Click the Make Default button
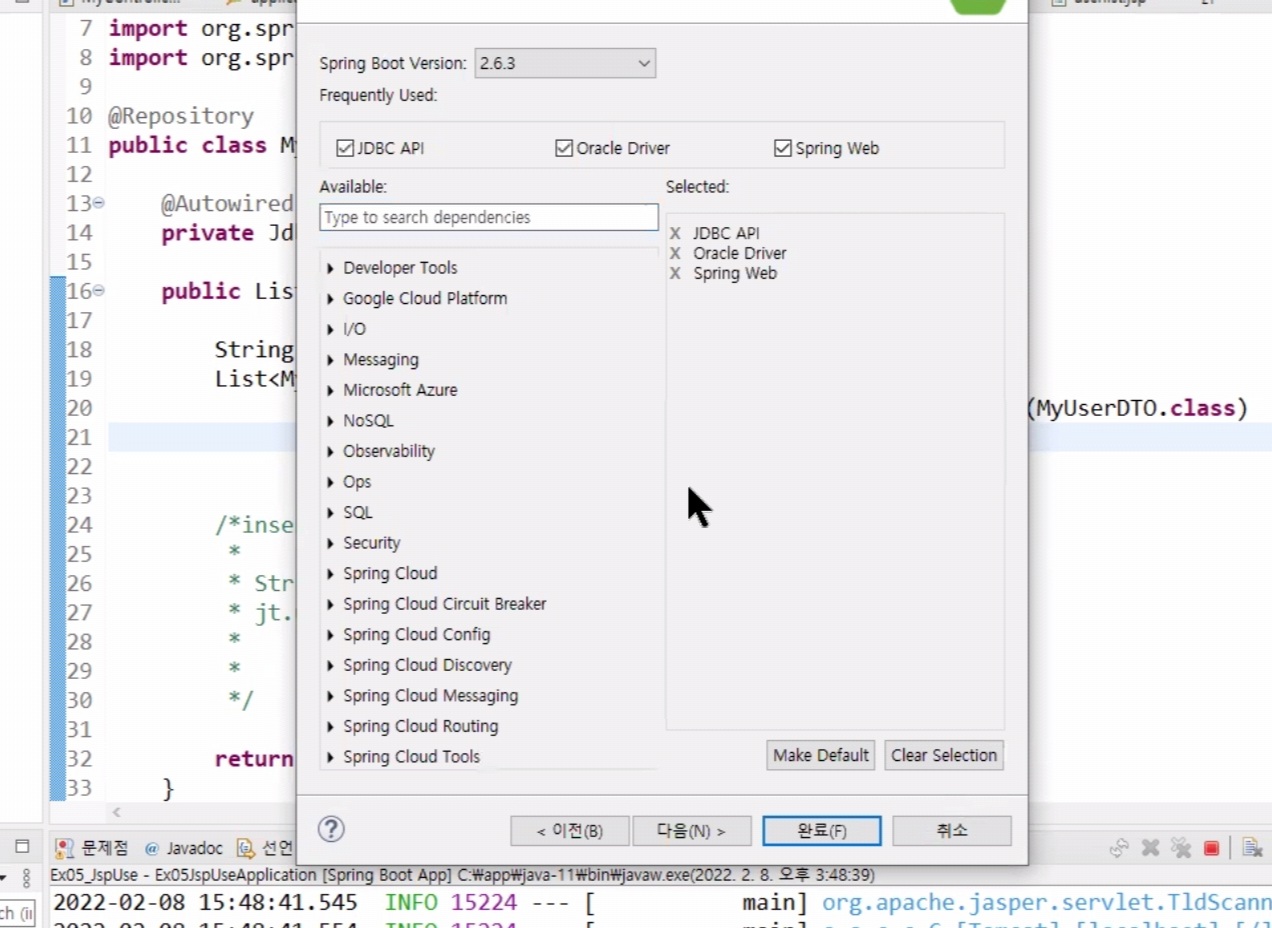 click(821, 755)
